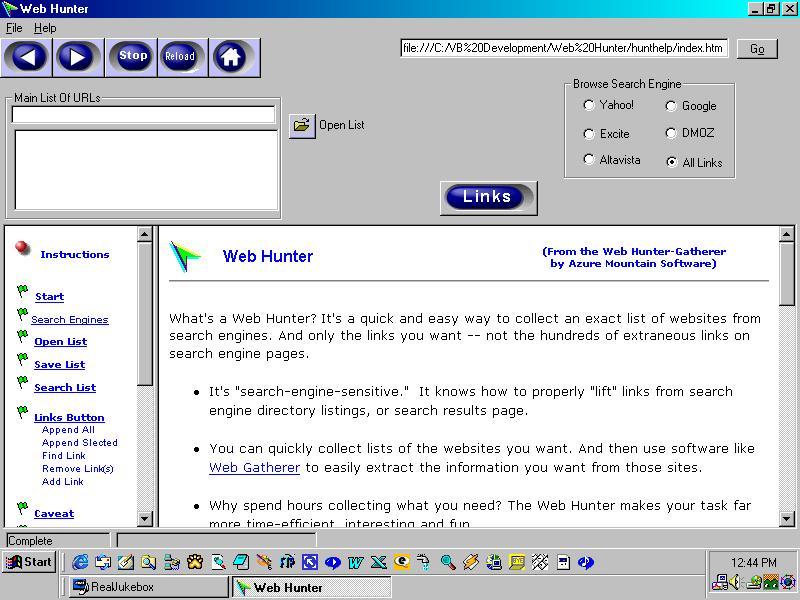The image size is (800, 600).
Task: Open the Open List help link
Action: tap(60, 342)
